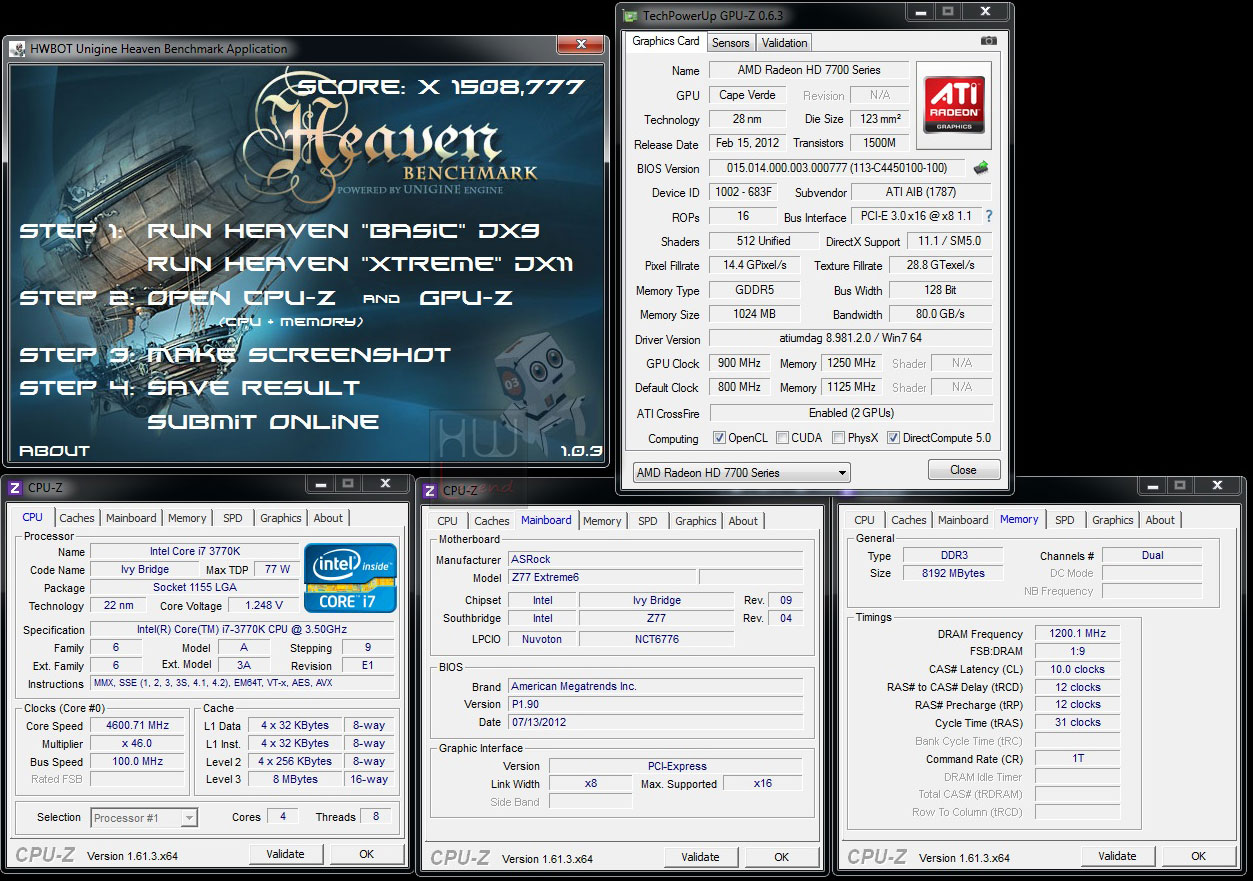Toggle the OpenCL checkbox
Image resolution: width=1253 pixels, height=881 pixels.
[x=719, y=438]
